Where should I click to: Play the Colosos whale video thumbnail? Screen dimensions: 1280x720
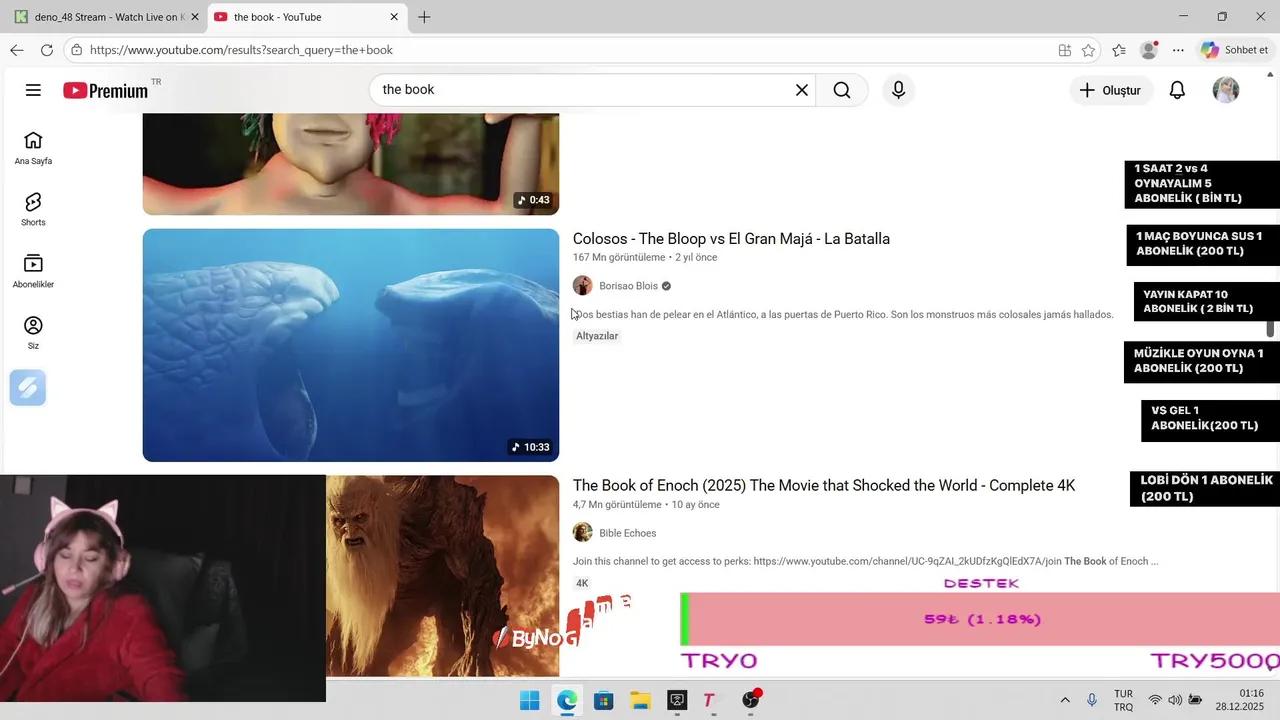tap(351, 345)
